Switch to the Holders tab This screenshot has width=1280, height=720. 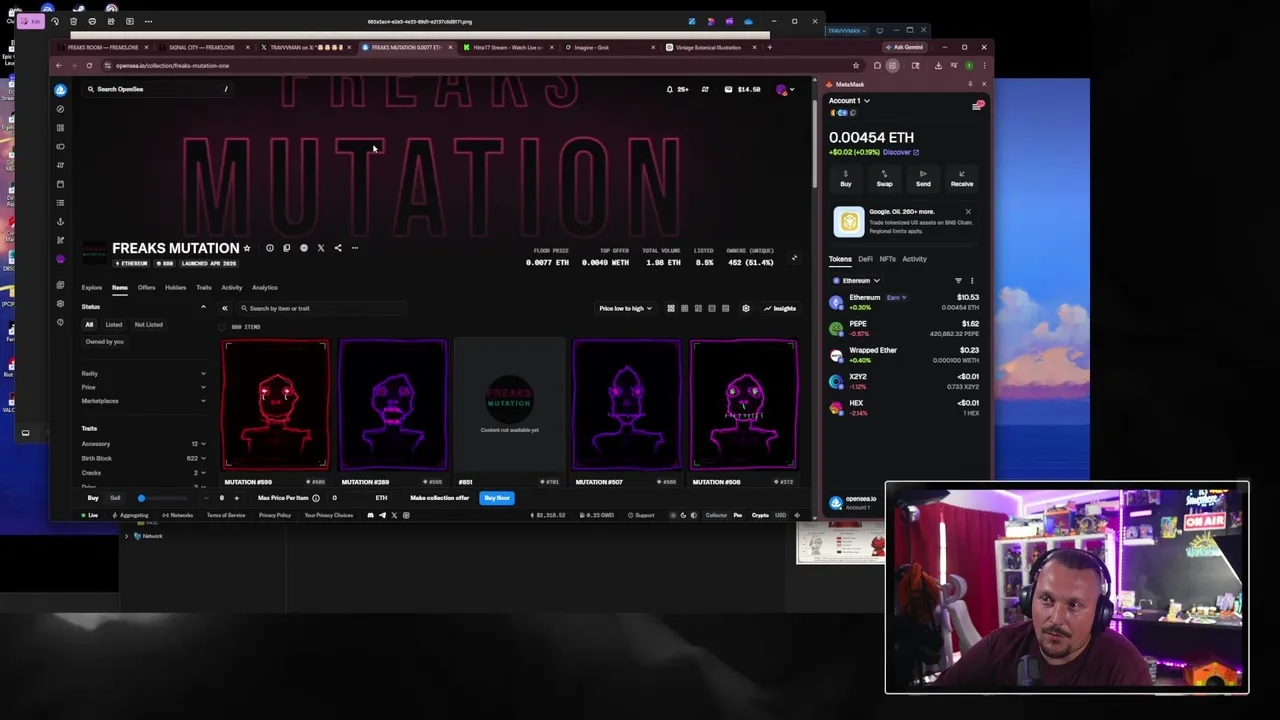point(175,288)
